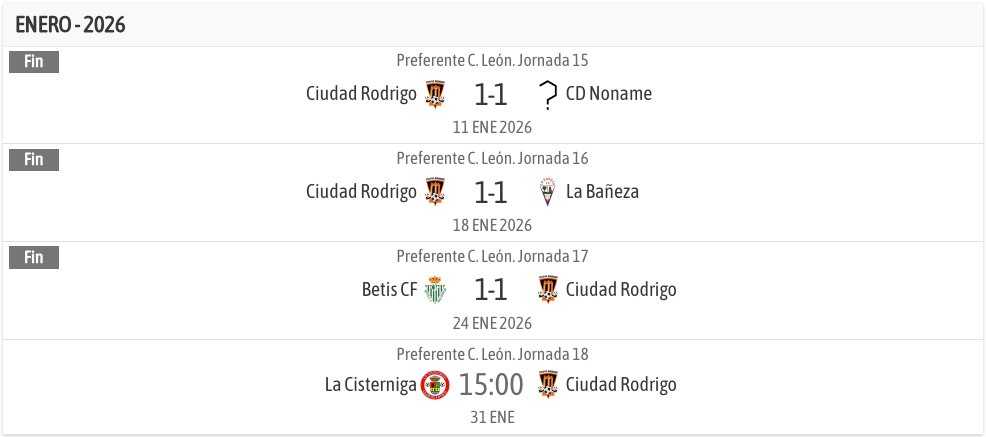Viewport: 986px width, 437px height.
Task: Click Ciudad Rodrigo crest in Jornada 16 match
Action: [434, 192]
